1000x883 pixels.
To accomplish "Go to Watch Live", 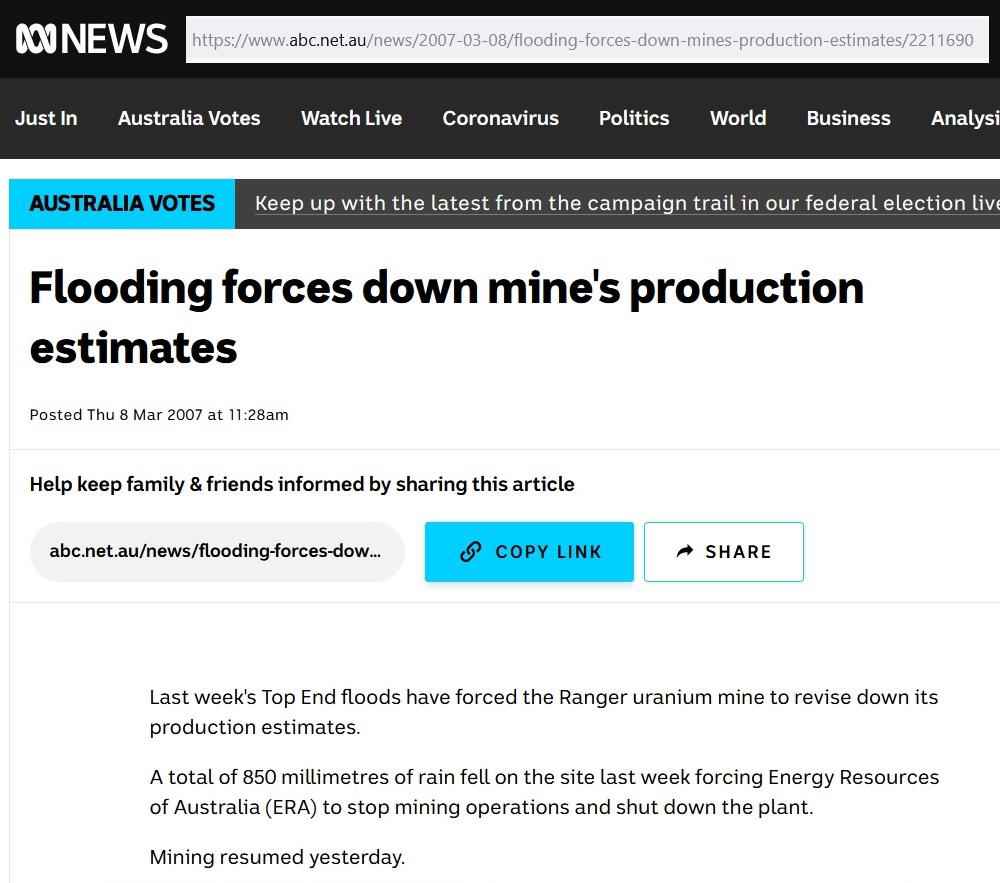I will (x=351, y=118).
